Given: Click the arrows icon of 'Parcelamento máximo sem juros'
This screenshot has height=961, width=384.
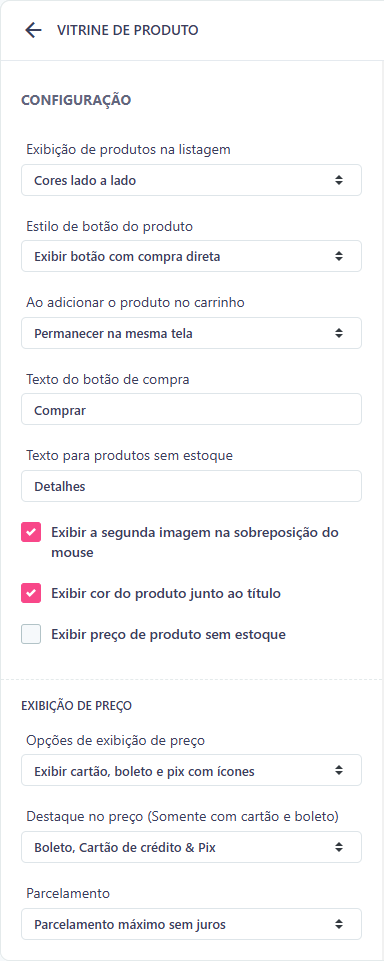Looking at the screenshot, I should [339, 924].
